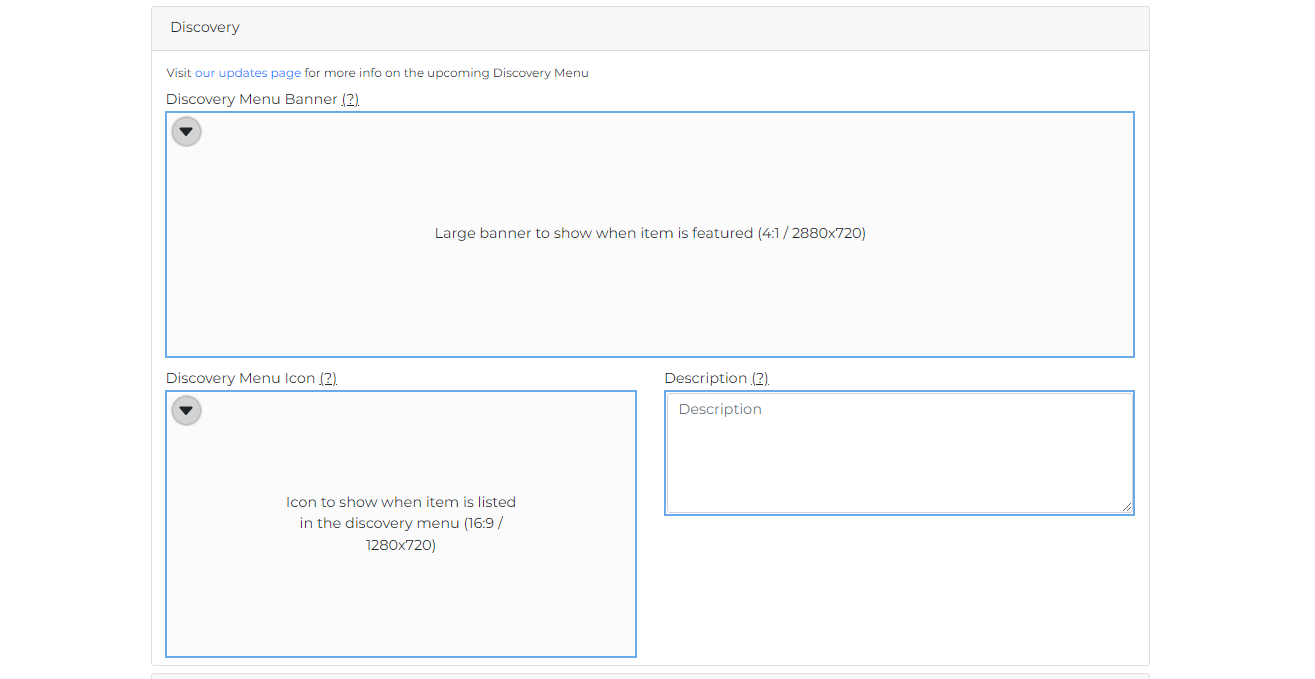Click the Description placeholder text
Screen dimensions: 1315x679
tap(719, 409)
